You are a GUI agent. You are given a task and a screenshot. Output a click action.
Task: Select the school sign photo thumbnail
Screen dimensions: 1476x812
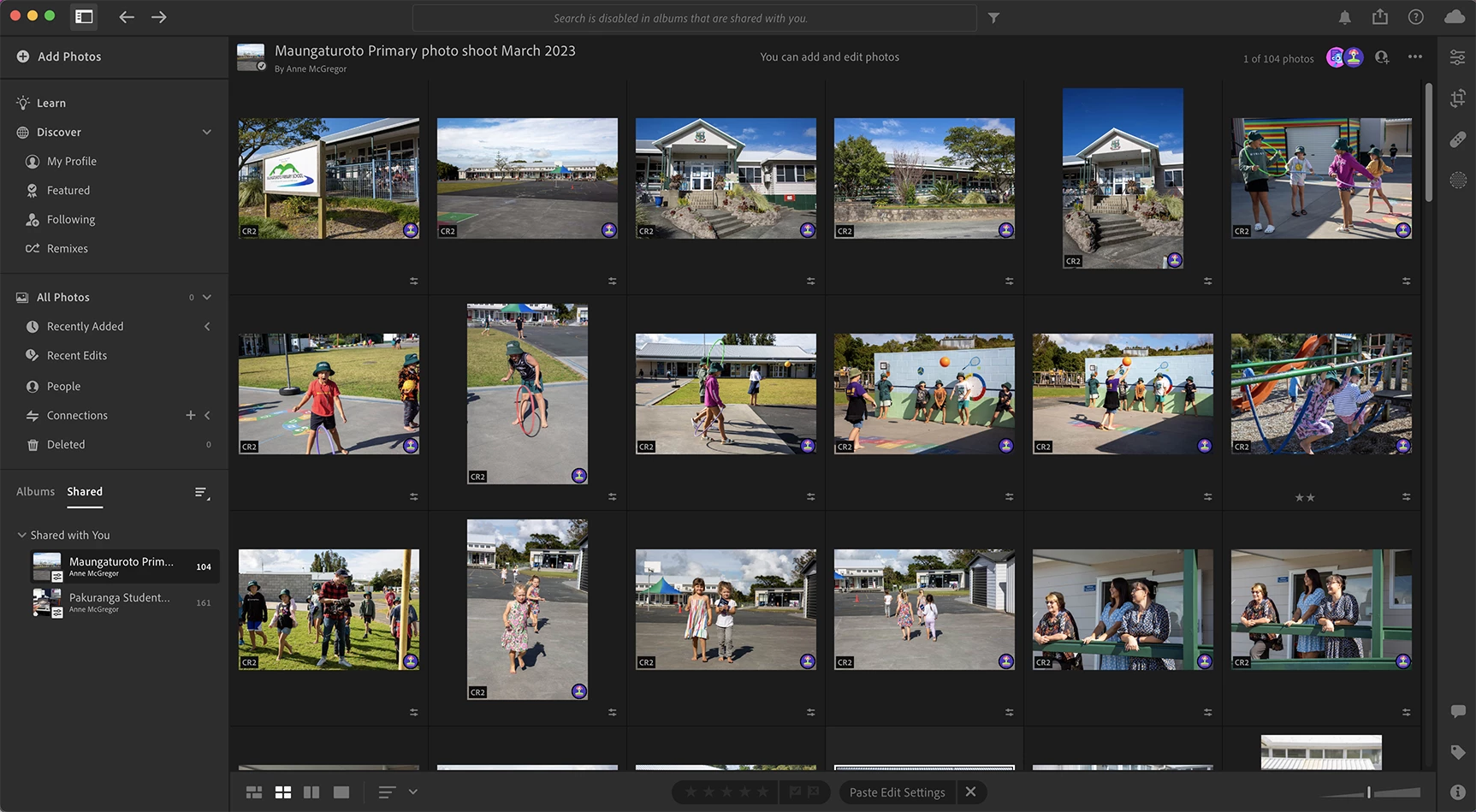tap(329, 178)
